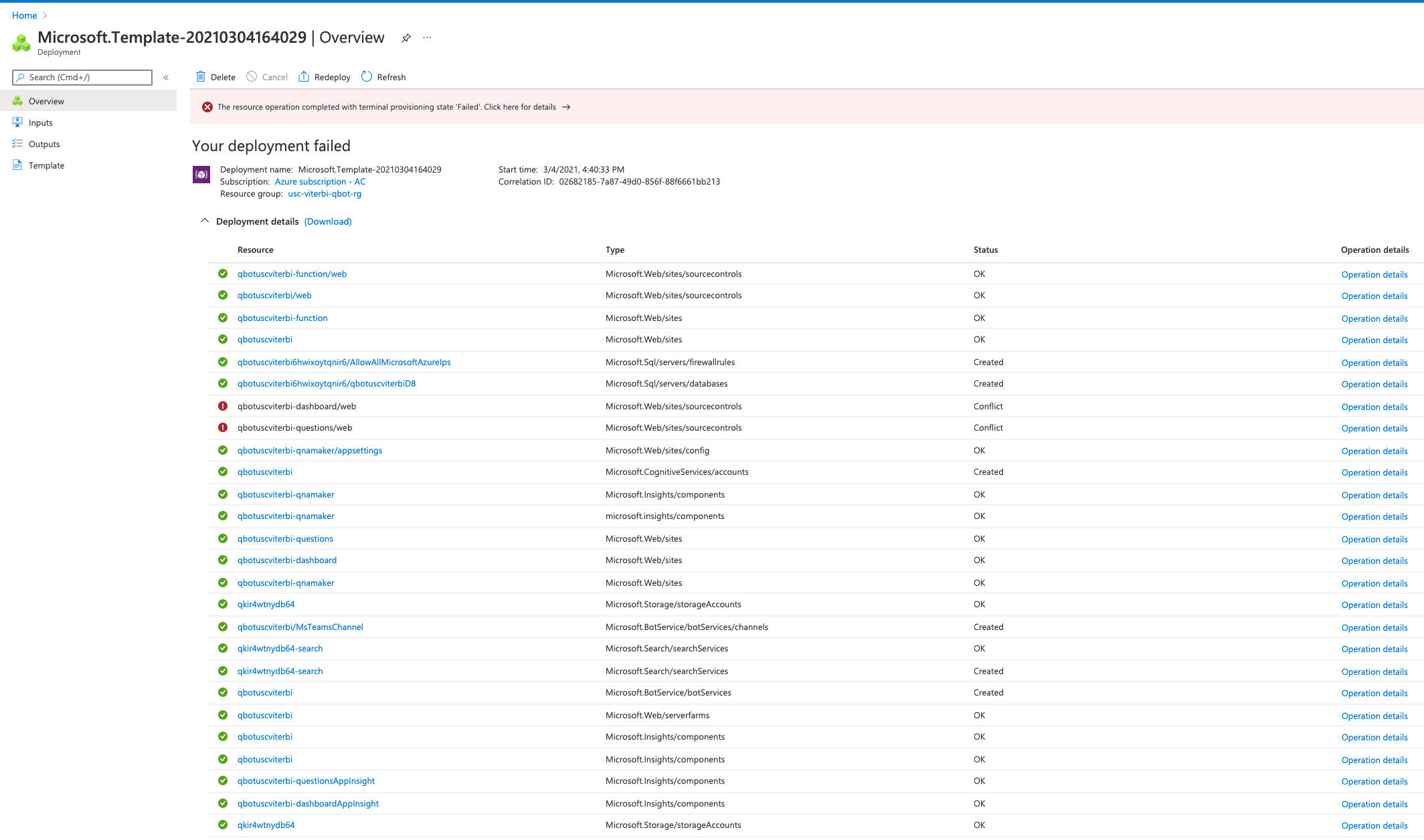This screenshot has width=1424, height=840.
Task: View Operation details for qbotuscviterbi-dashboard/web
Action: pos(1374,407)
